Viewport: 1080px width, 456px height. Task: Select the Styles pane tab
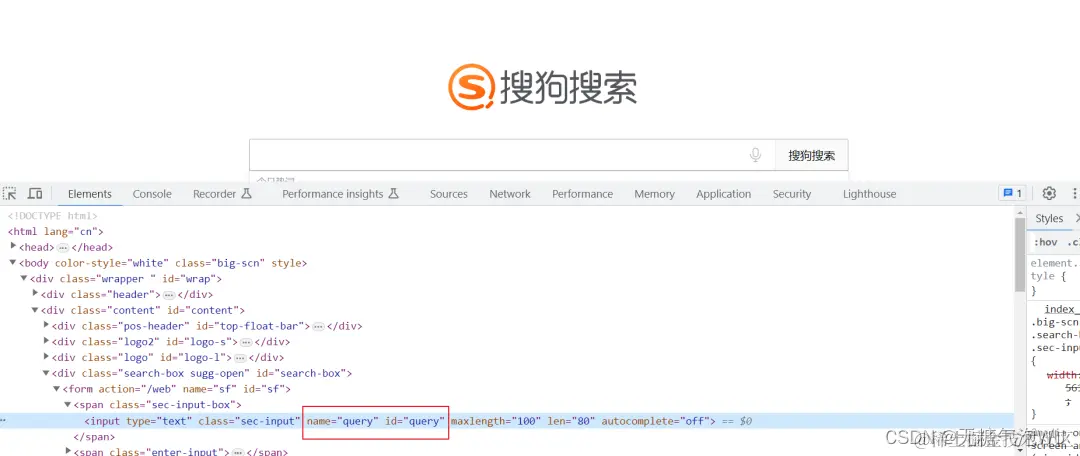coord(1049,218)
